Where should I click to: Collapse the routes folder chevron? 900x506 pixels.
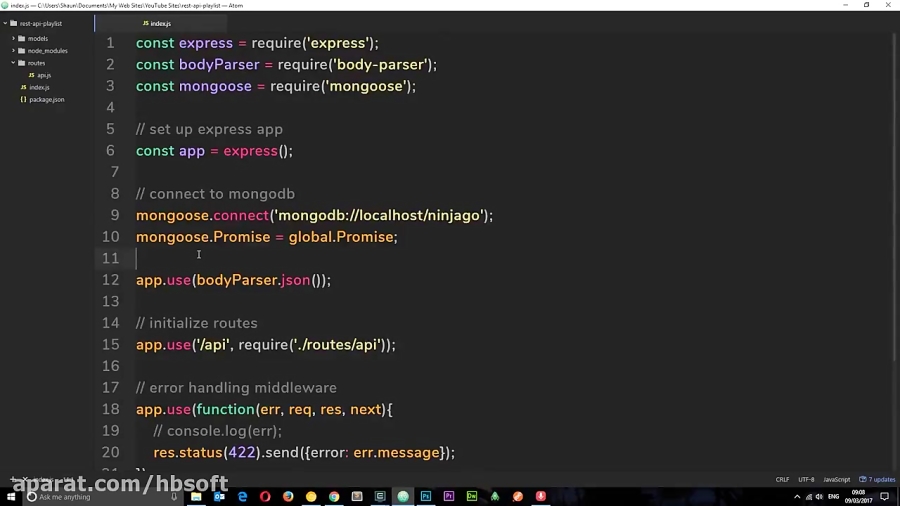13,63
